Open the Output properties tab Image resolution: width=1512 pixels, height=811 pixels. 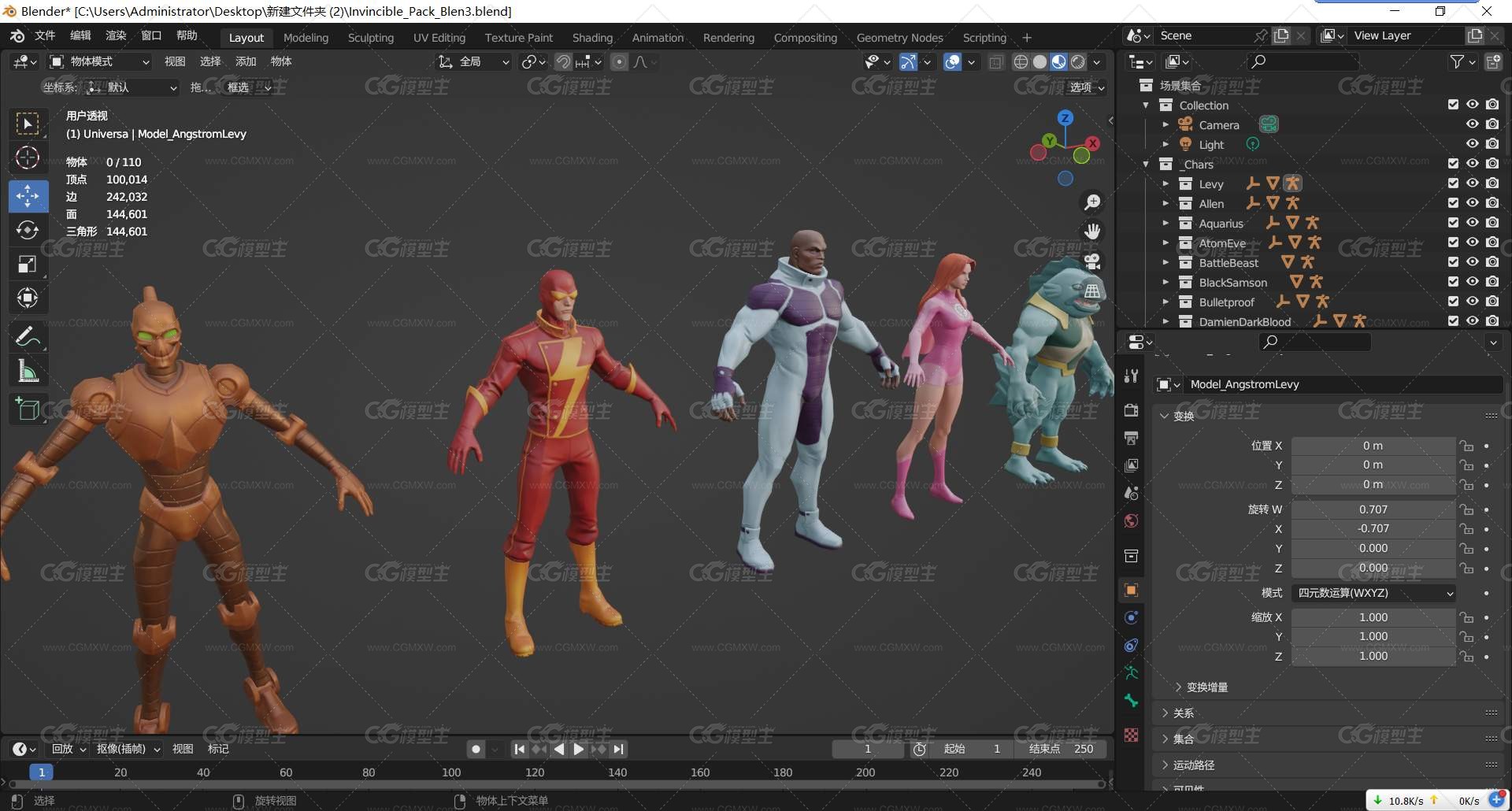(1131, 438)
